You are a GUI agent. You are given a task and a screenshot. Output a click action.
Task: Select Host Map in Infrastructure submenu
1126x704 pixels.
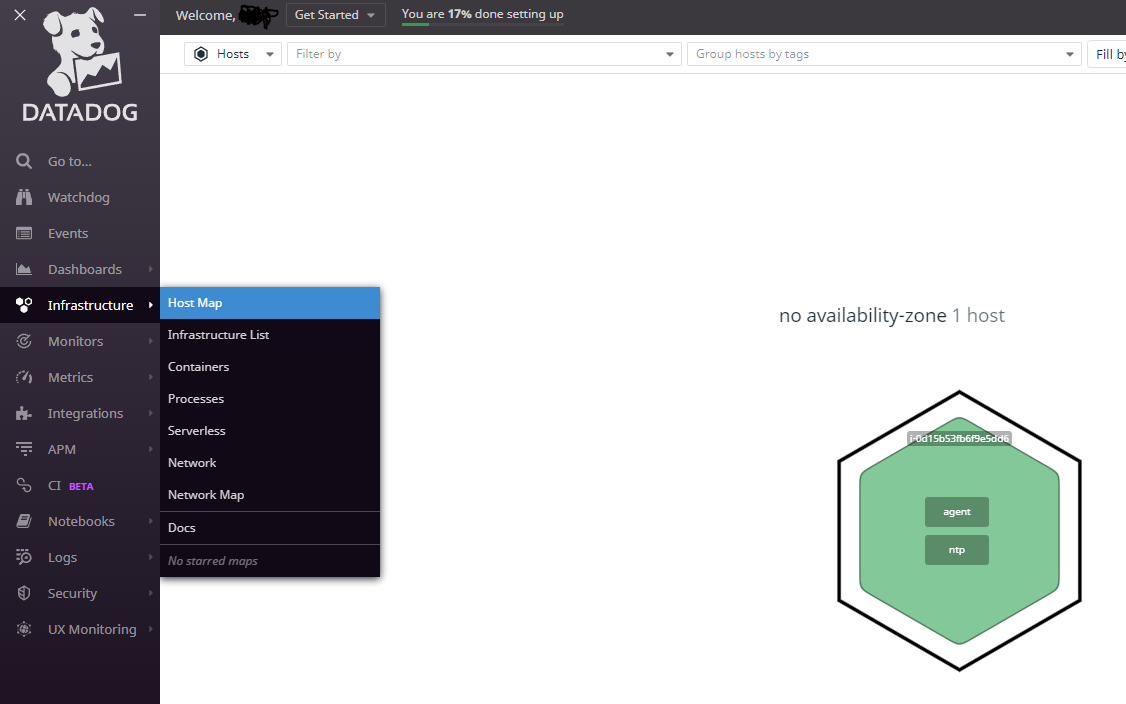tap(270, 302)
